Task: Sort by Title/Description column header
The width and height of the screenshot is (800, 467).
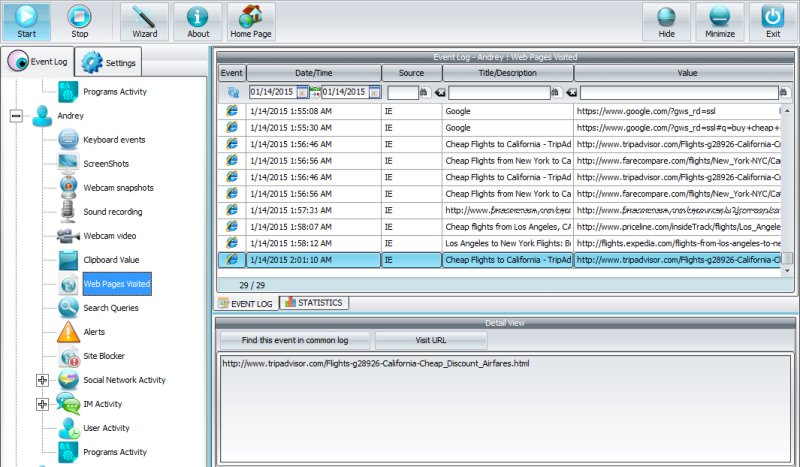Action: pyautogui.click(x=508, y=73)
